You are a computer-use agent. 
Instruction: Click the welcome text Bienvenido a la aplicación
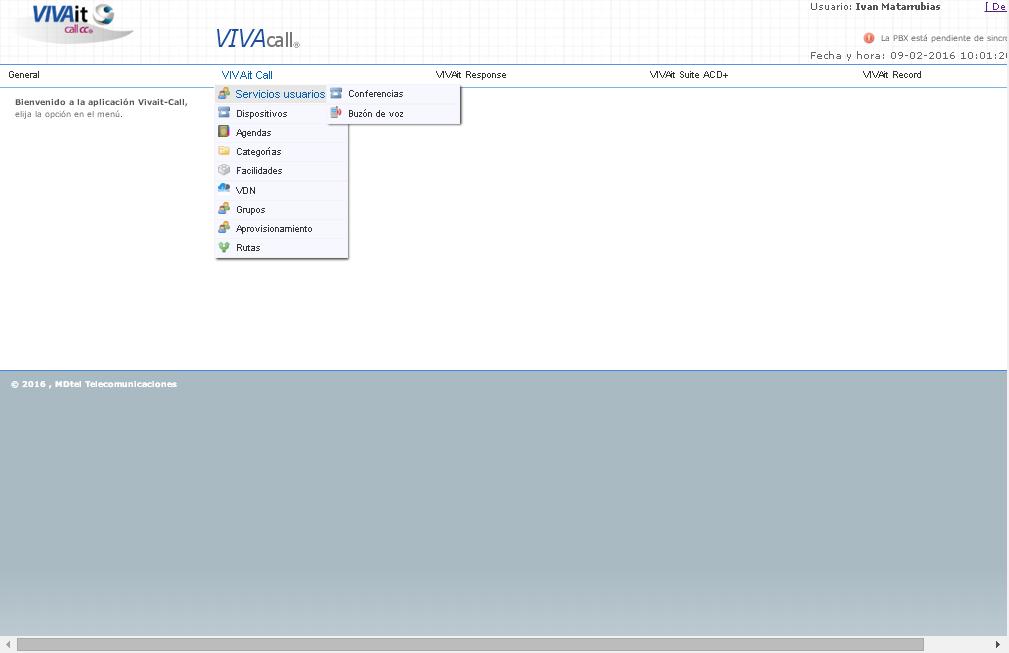pyautogui.click(x=101, y=102)
